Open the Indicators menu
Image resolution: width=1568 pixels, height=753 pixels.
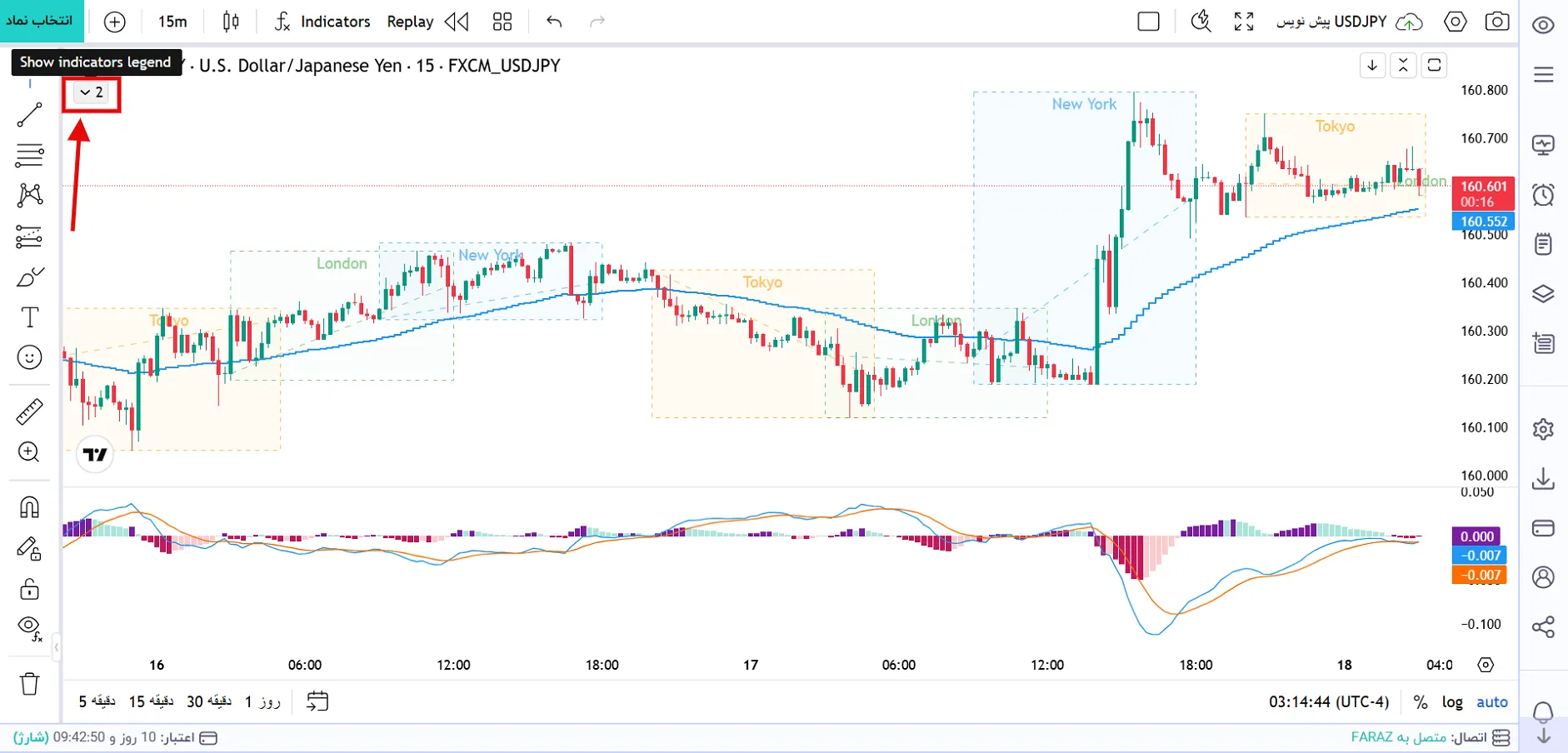(322, 22)
